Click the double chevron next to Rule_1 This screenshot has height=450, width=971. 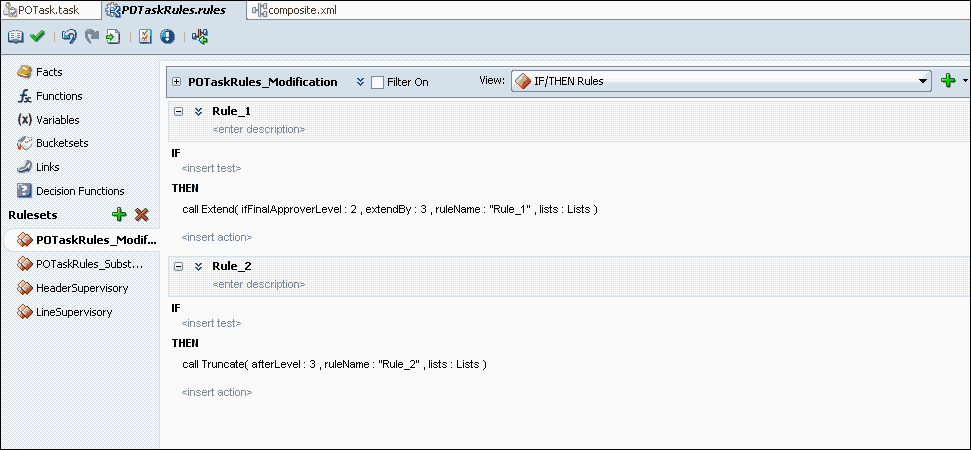(198, 111)
